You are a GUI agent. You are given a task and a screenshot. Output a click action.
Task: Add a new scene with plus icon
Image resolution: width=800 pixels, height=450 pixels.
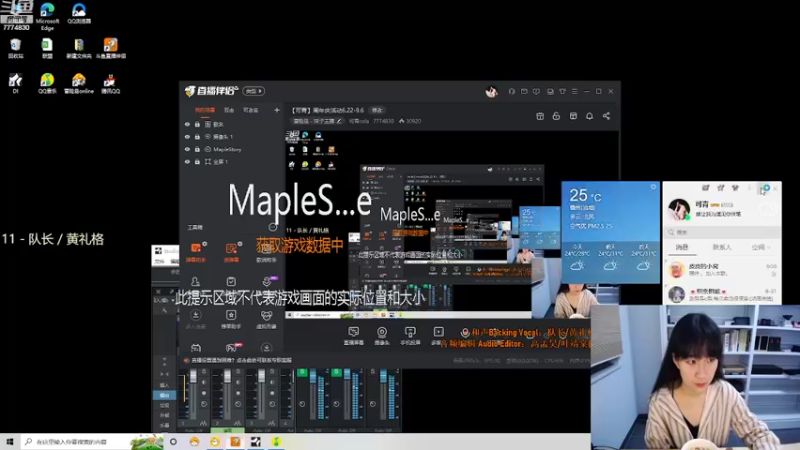pyautogui.click(x=277, y=110)
